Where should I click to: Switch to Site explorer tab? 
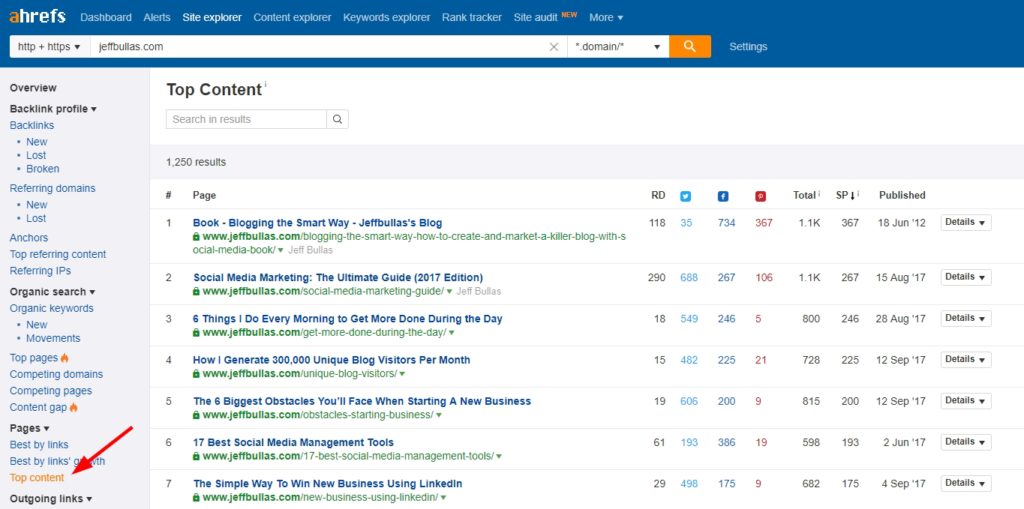click(x=212, y=18)
